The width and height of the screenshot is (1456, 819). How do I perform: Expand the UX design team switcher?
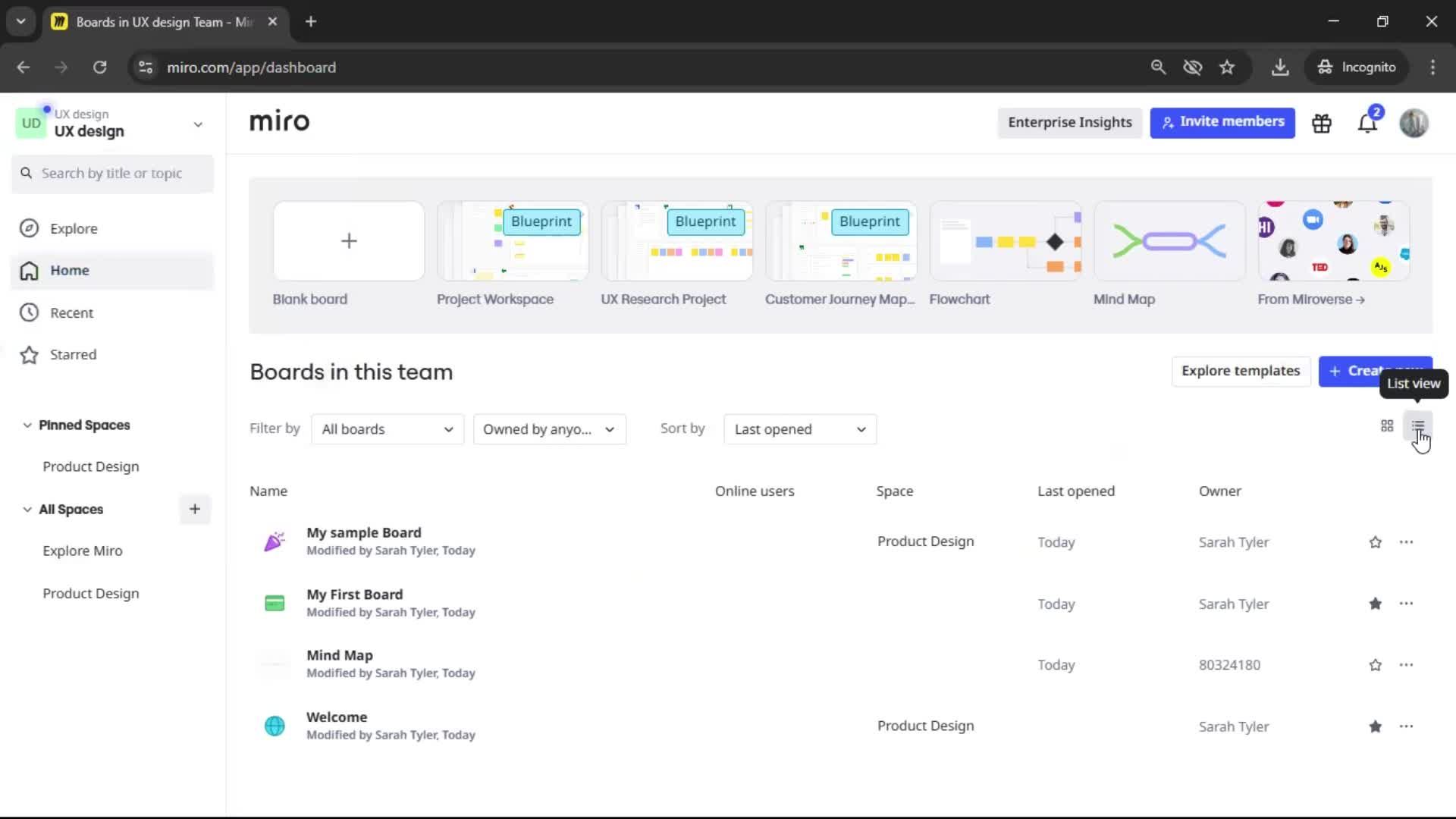[x=198, y=124]
